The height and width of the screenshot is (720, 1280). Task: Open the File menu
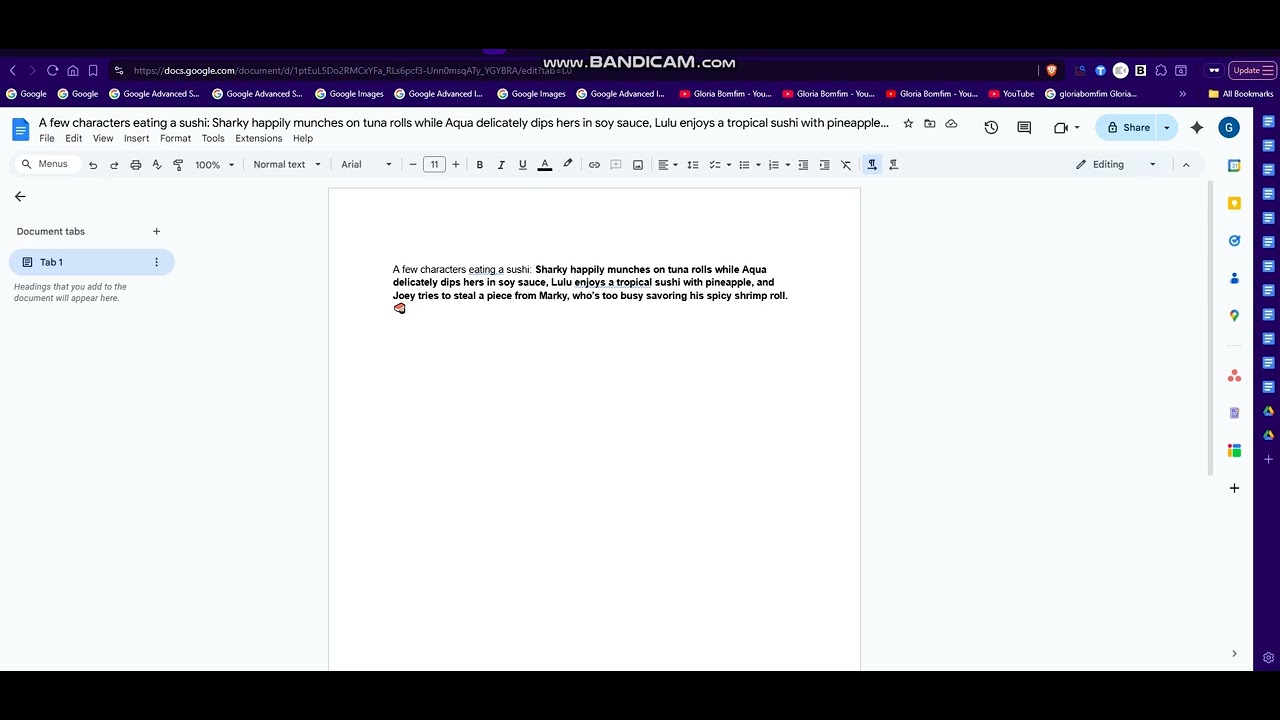(x=47, y=139)
